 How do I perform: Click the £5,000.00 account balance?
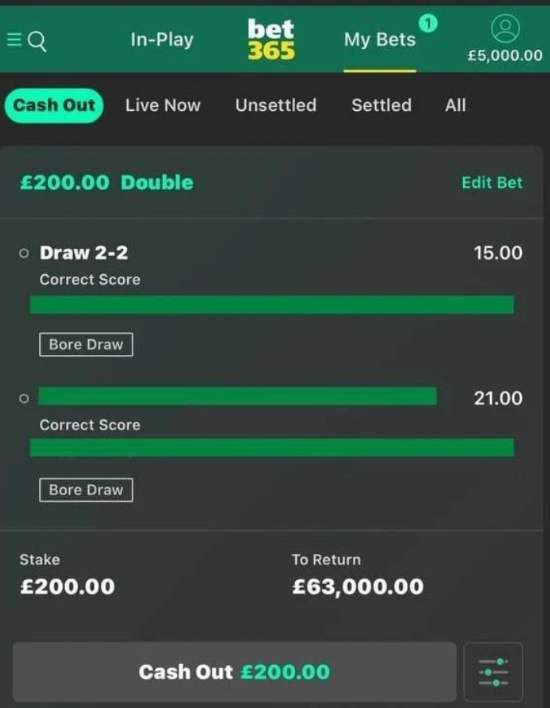coord(505,56)
